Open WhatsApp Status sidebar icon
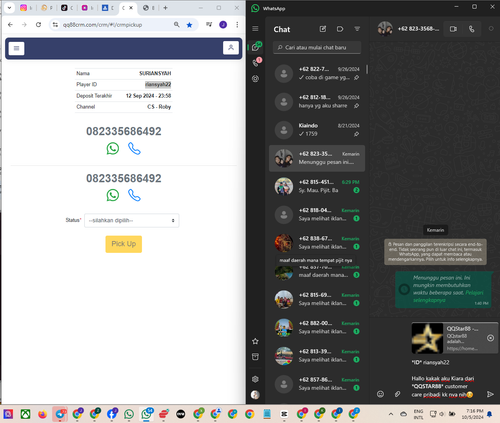The width and height of the screenshot is (500, 423). tap(255, 79)
